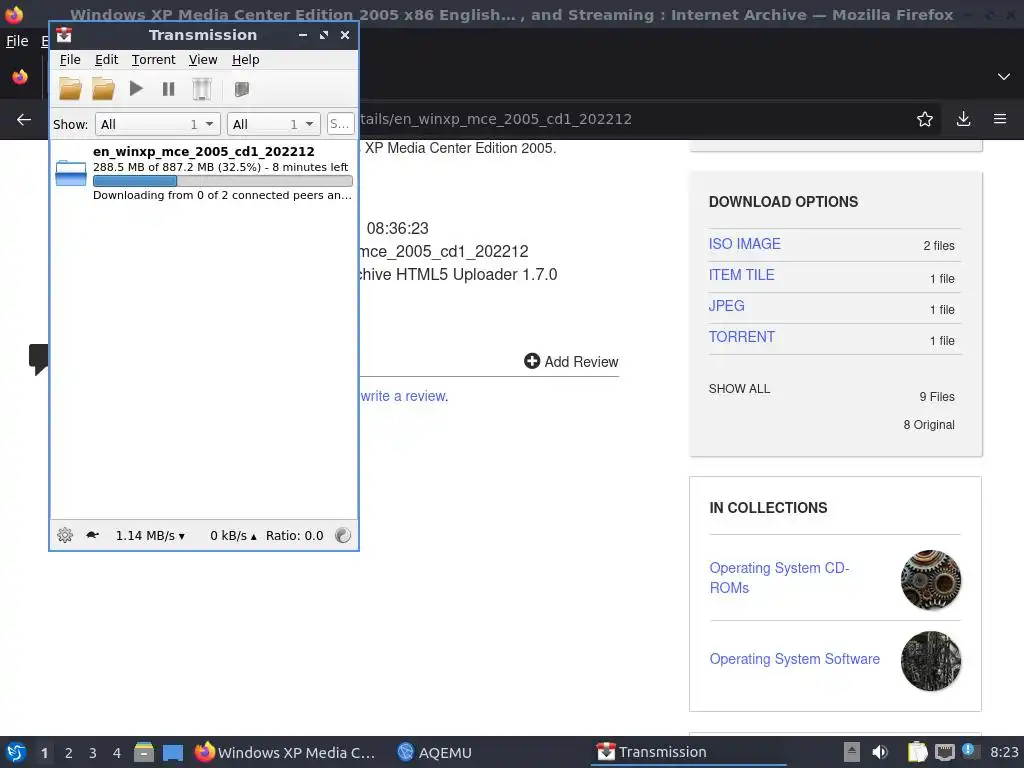Open Transmission View menu
The image size is (1024, 768).
click(202, 59)
